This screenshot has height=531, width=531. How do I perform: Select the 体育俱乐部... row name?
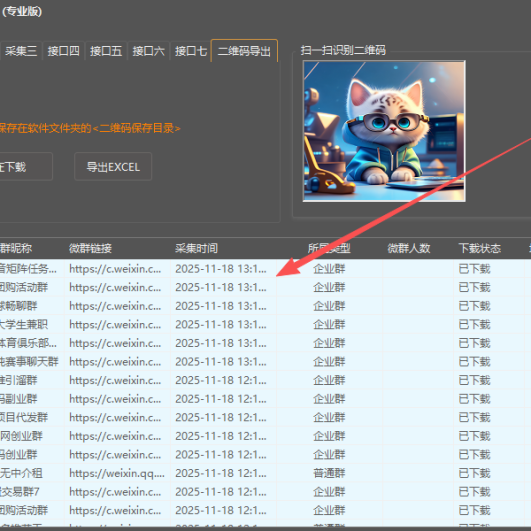tap(28, 343)
